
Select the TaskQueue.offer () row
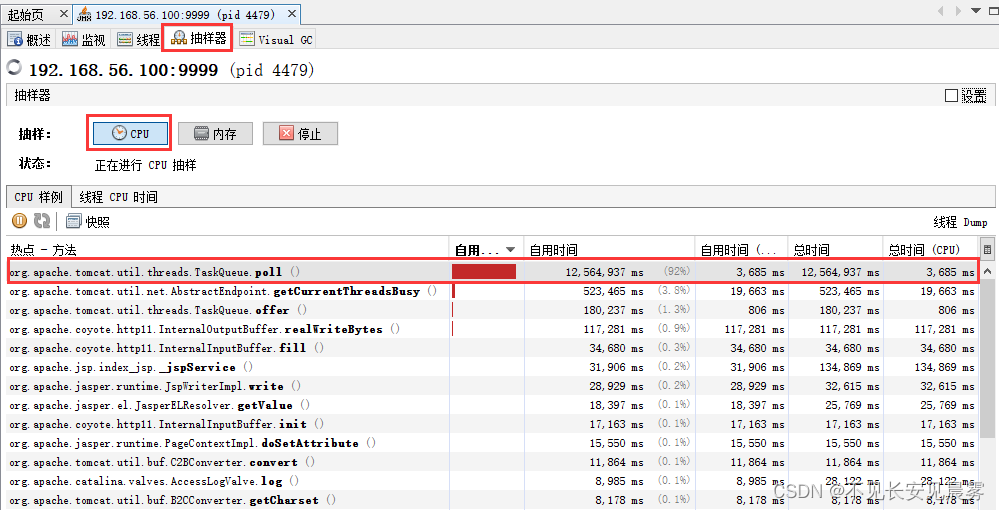(x=492, y=310)
